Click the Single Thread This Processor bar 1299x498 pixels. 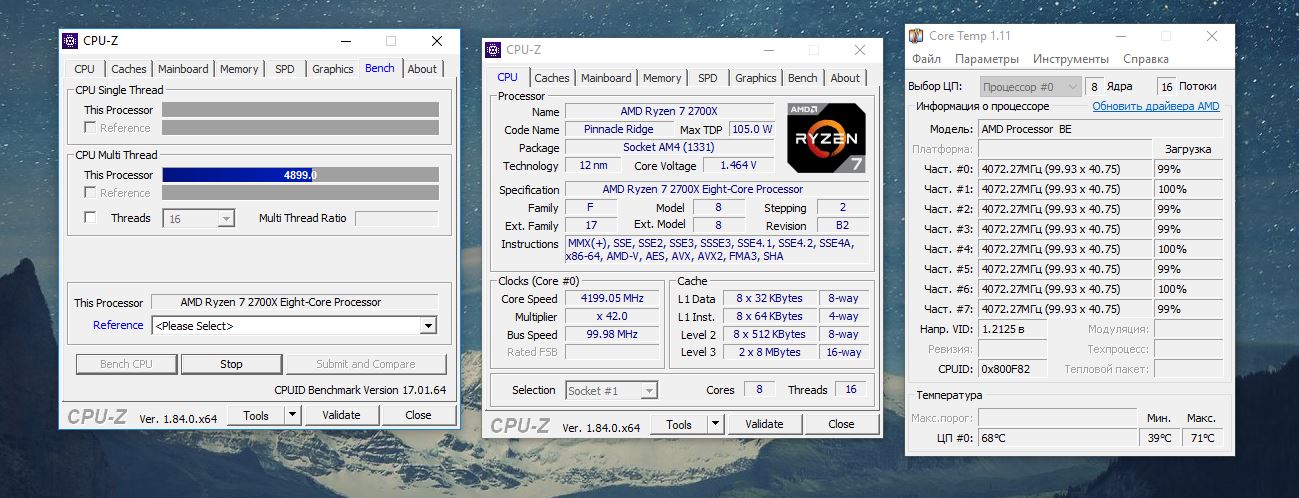click(x=300, y=110)
